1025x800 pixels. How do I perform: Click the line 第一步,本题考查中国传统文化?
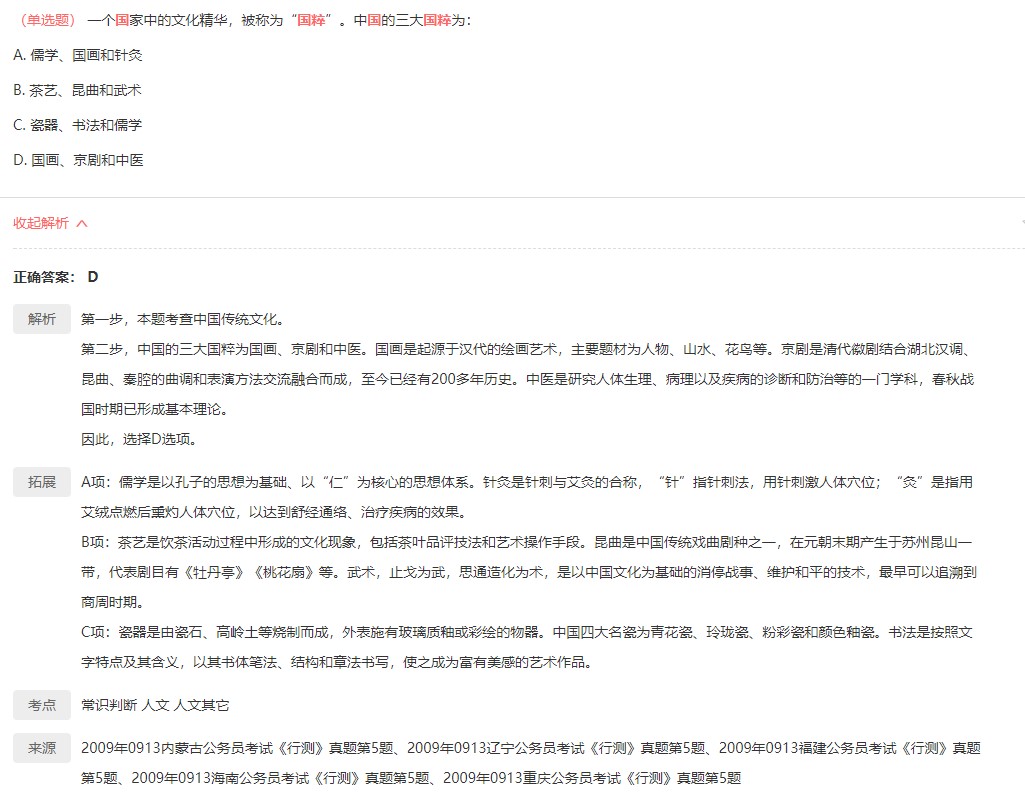184,320
